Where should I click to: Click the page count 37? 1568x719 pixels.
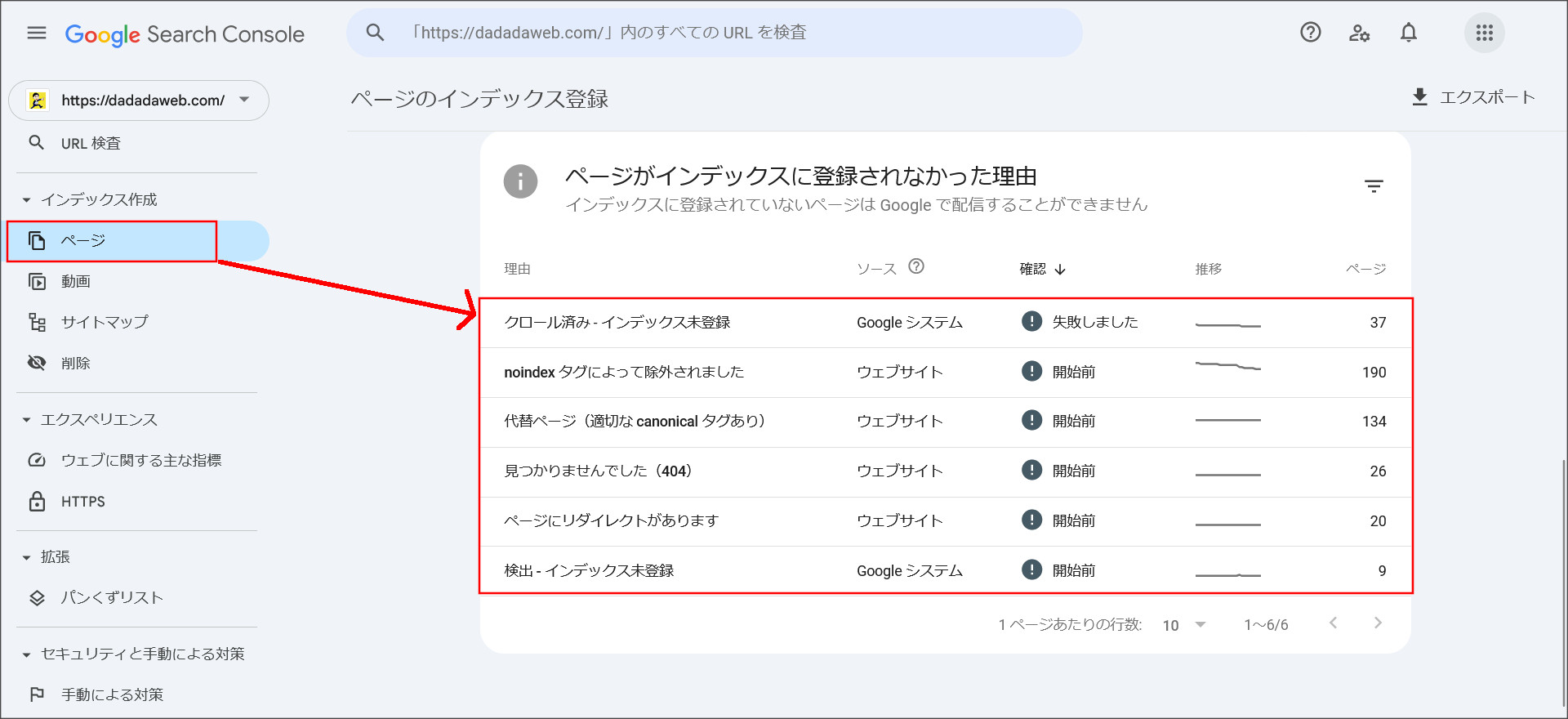pos(1378,323)
